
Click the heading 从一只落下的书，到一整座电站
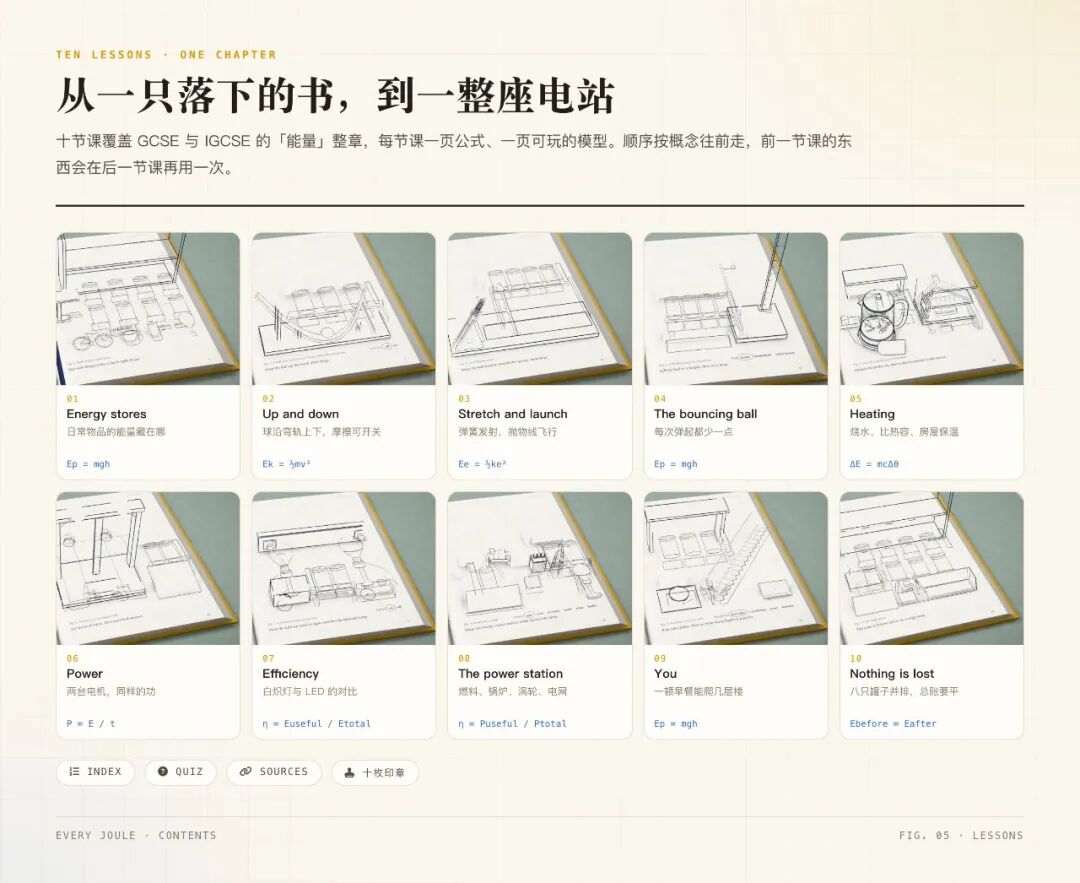(335, 96)
